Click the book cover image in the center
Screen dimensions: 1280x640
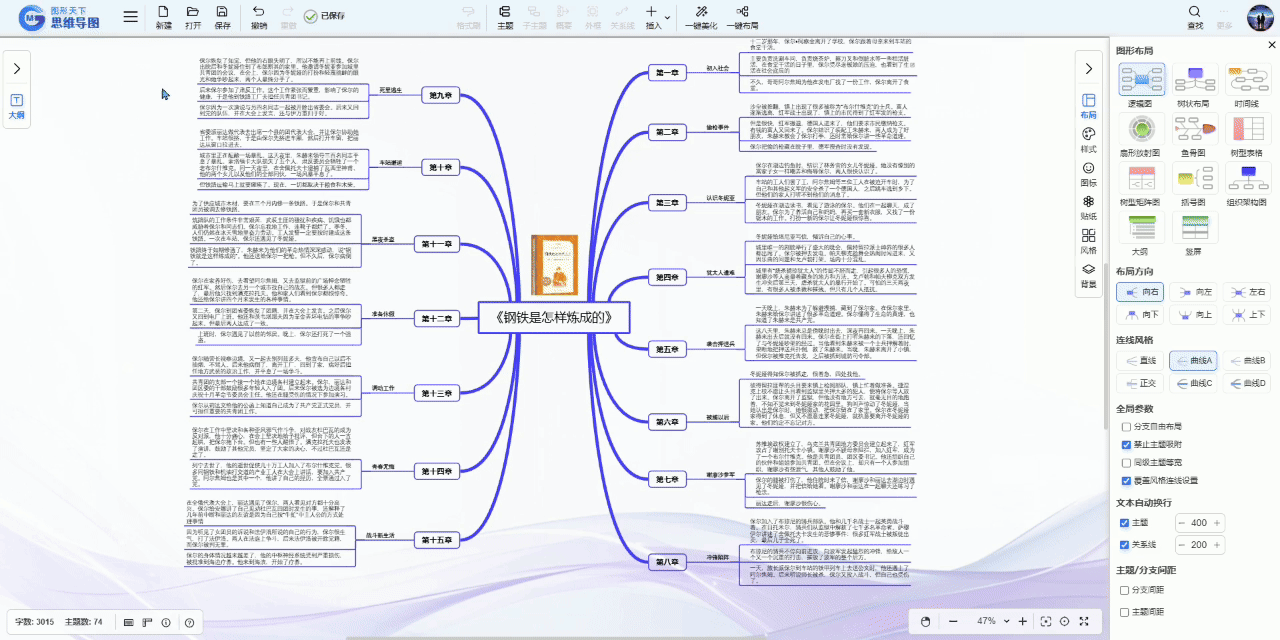click(555, 265)
